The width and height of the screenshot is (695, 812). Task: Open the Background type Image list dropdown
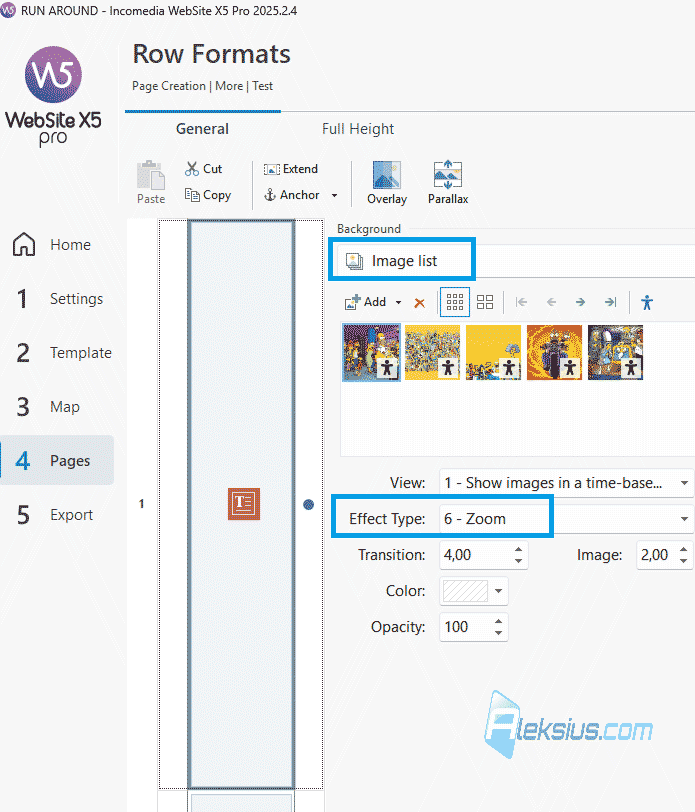515,261
